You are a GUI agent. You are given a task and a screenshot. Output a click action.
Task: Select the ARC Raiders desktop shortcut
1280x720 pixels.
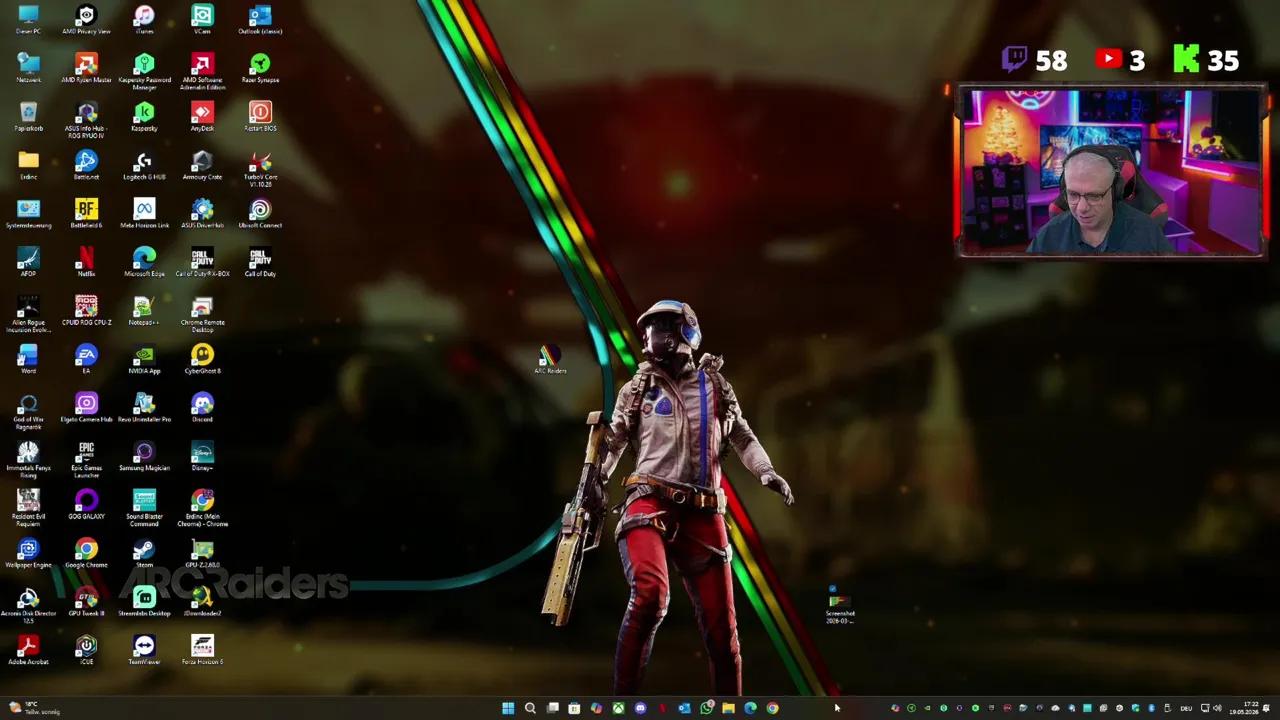pos(549,361)
